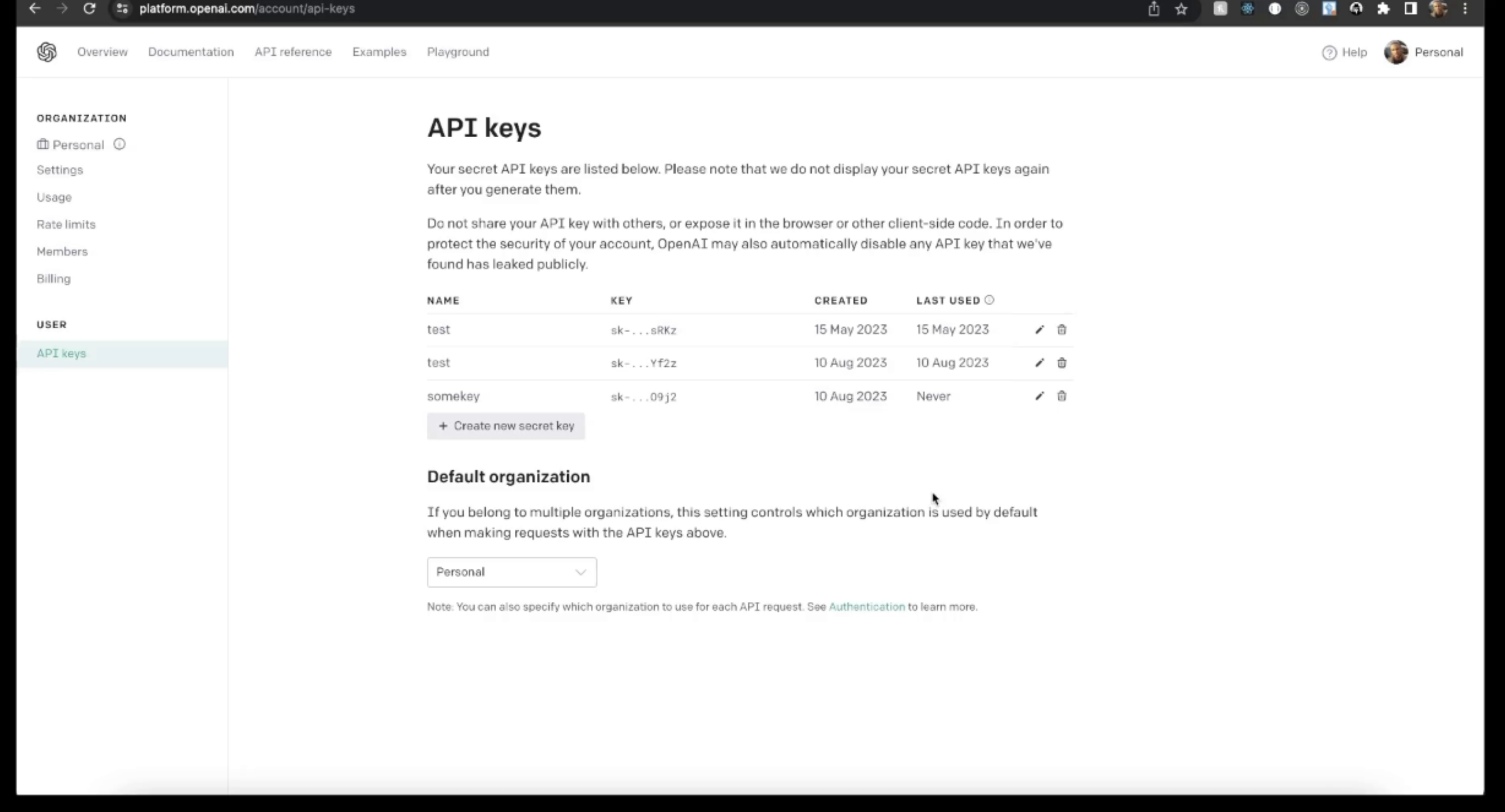Edit the key ending in Yf2z
Screen dimensions: 1505x812
click(1039, 363)
